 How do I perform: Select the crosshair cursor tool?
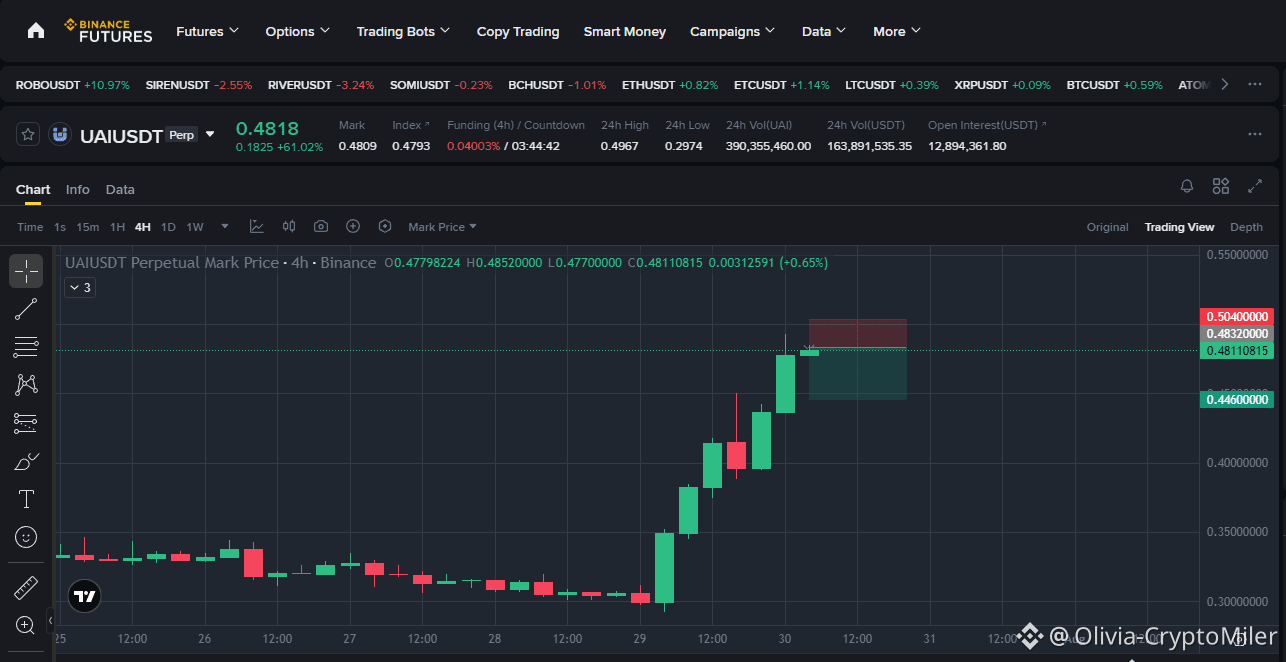pyautogui.click(x=27, y=270)
